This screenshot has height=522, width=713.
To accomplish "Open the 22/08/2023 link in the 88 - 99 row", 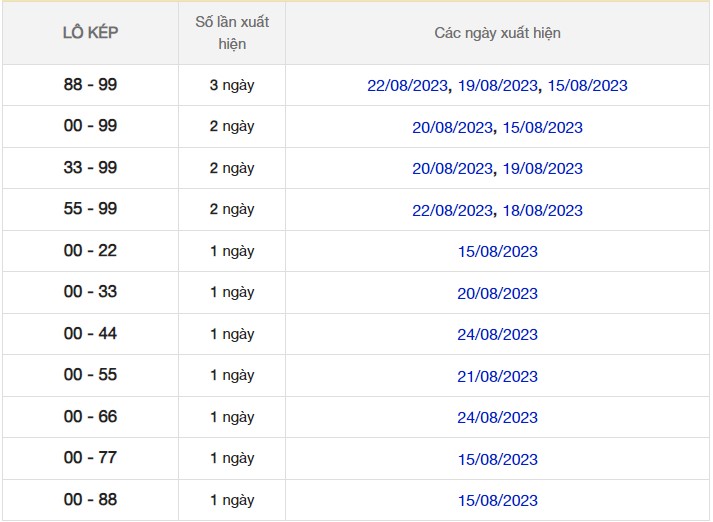I will tap(408, 86).
